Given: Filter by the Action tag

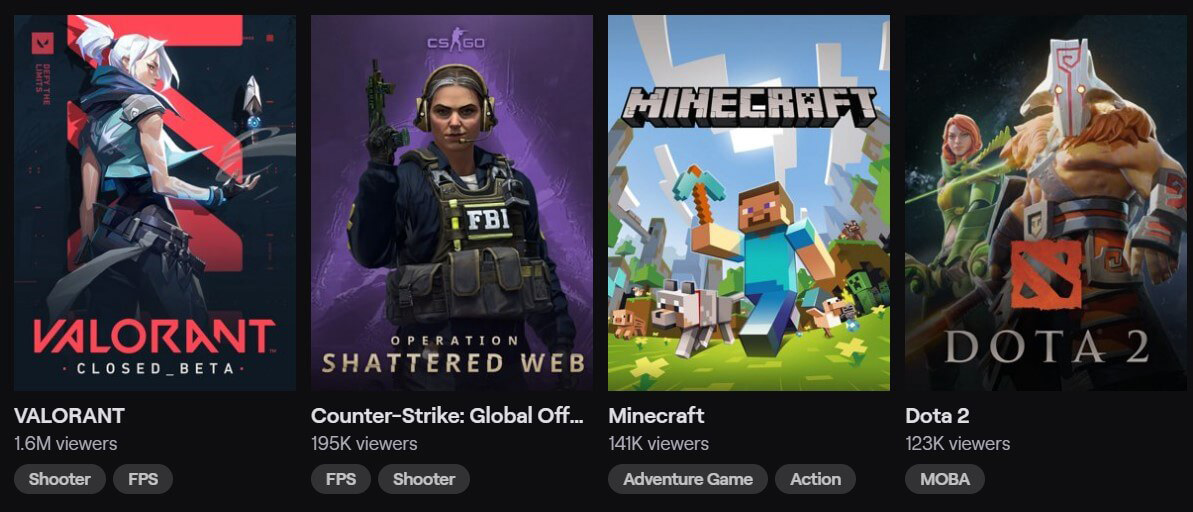Looking at the screenshot, I should pyautogui.click(x=816, y=479).
